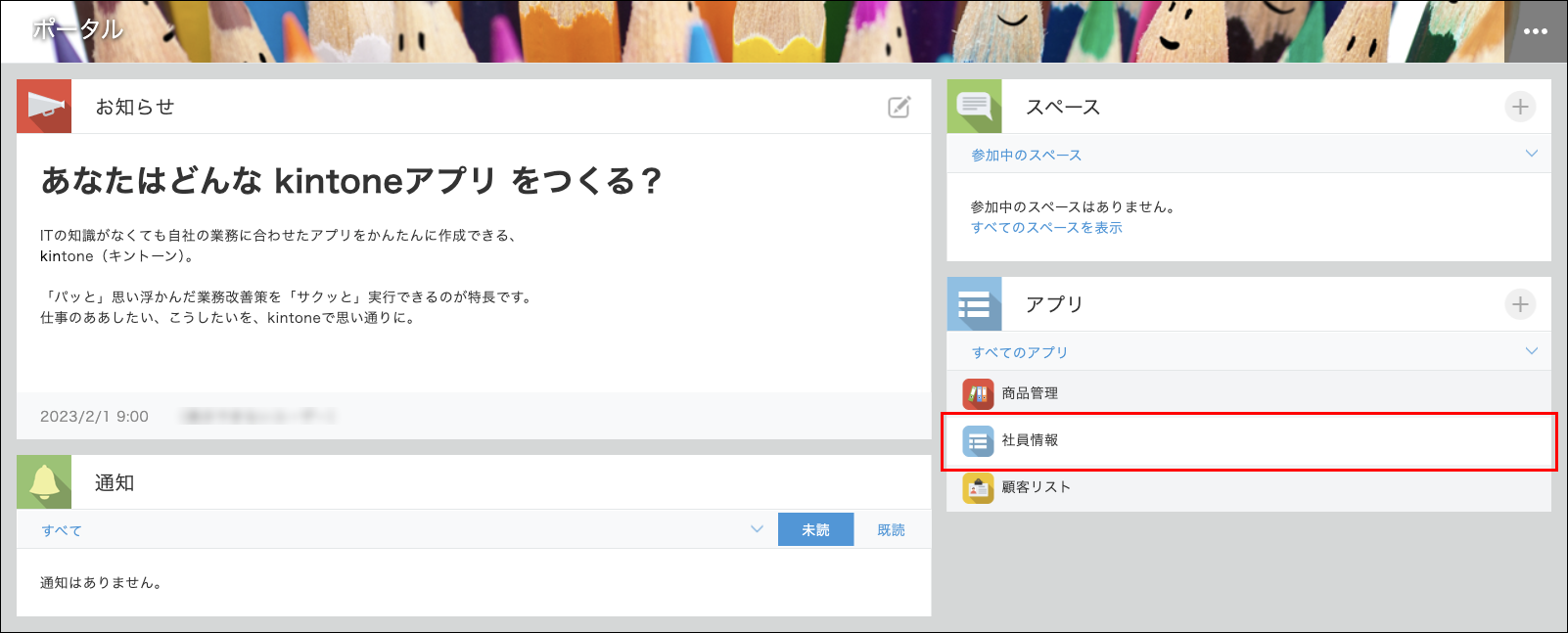Viewport: 1568px width, 633px height.
Task: Click the 2023/2/1 9:00 timestamp
Action: coord(94,416)
